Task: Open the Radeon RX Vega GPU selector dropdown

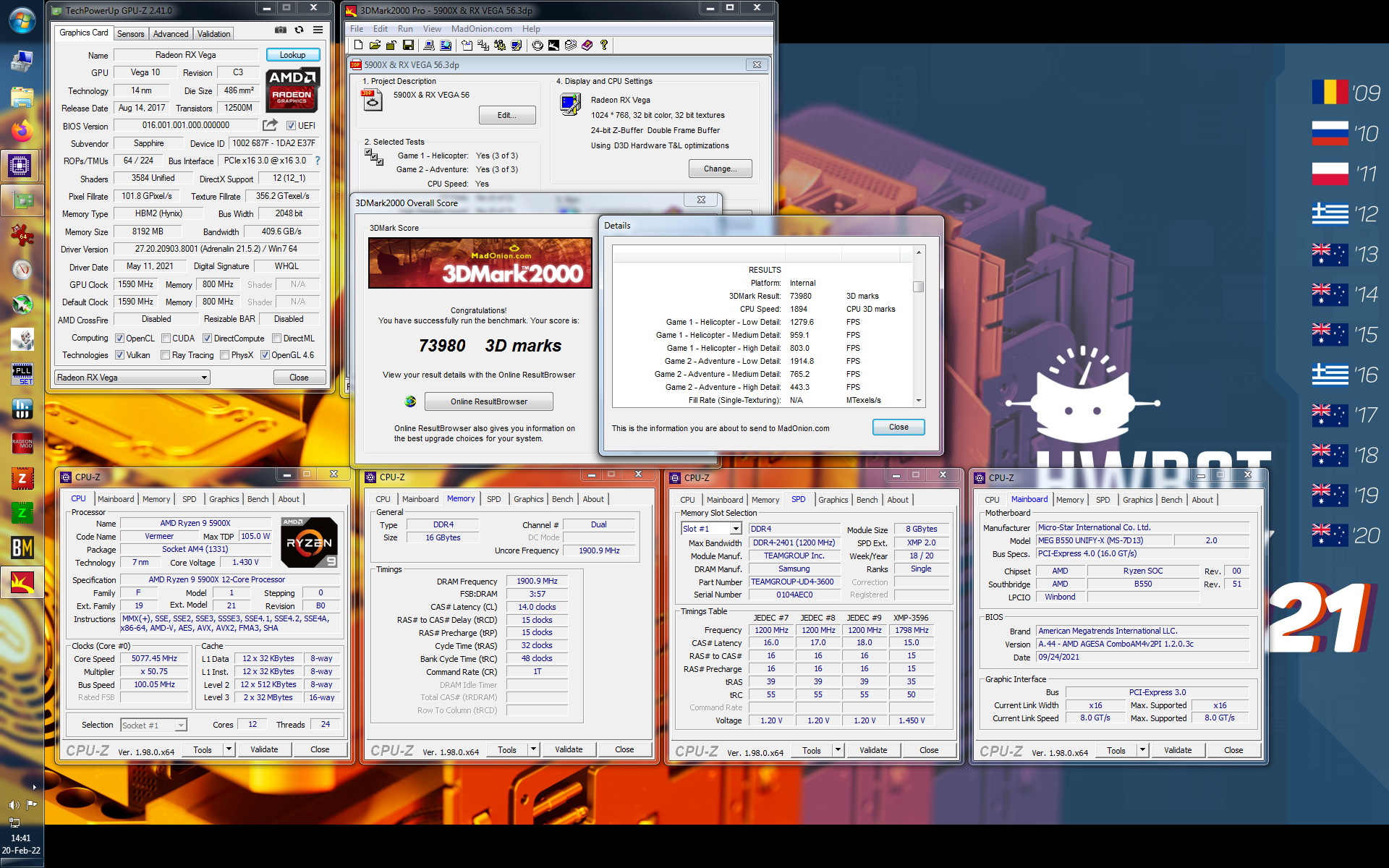Action: (132, 378)
